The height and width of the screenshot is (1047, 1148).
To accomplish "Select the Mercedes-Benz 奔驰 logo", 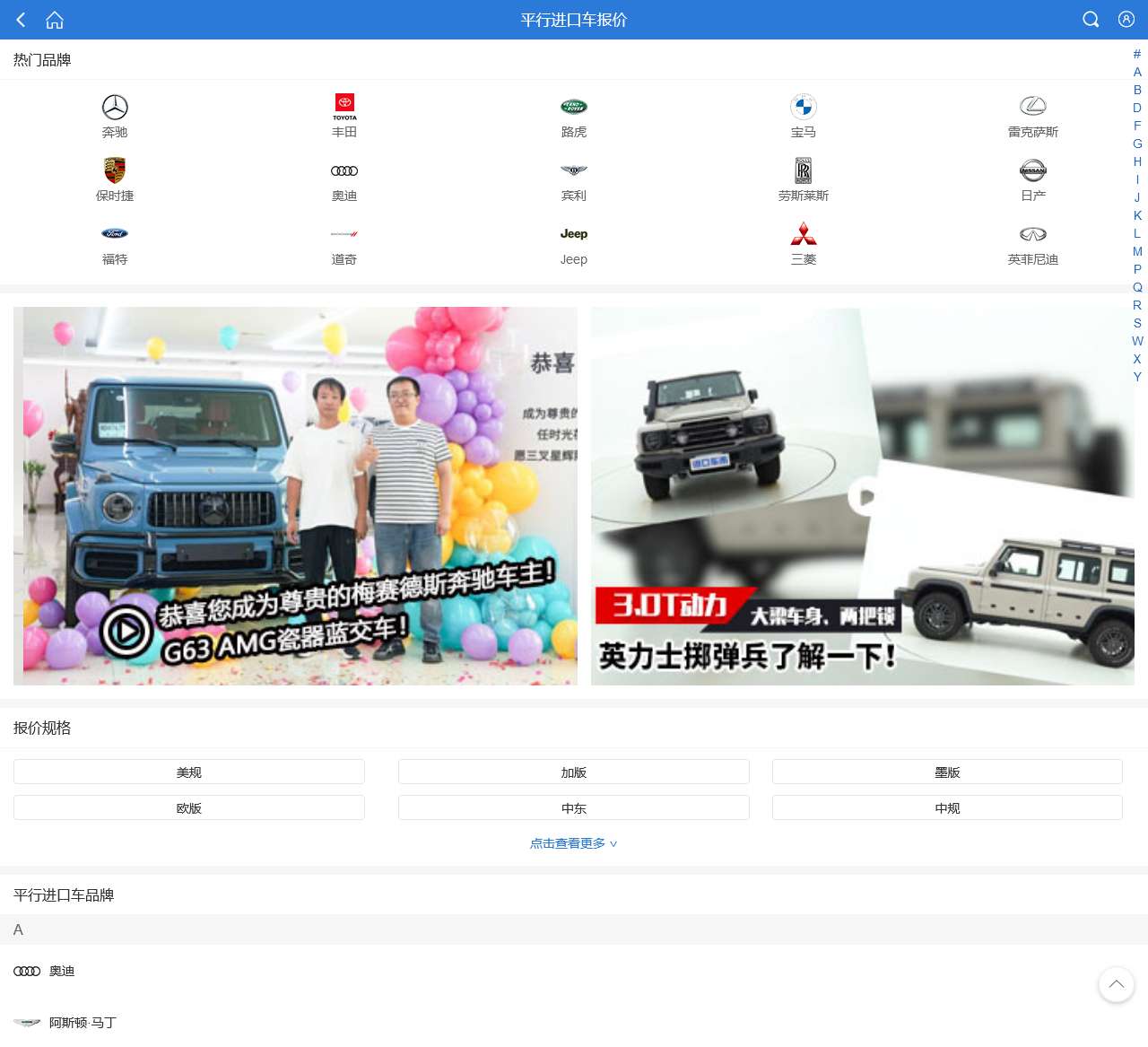I will click(x=115, y=107).
